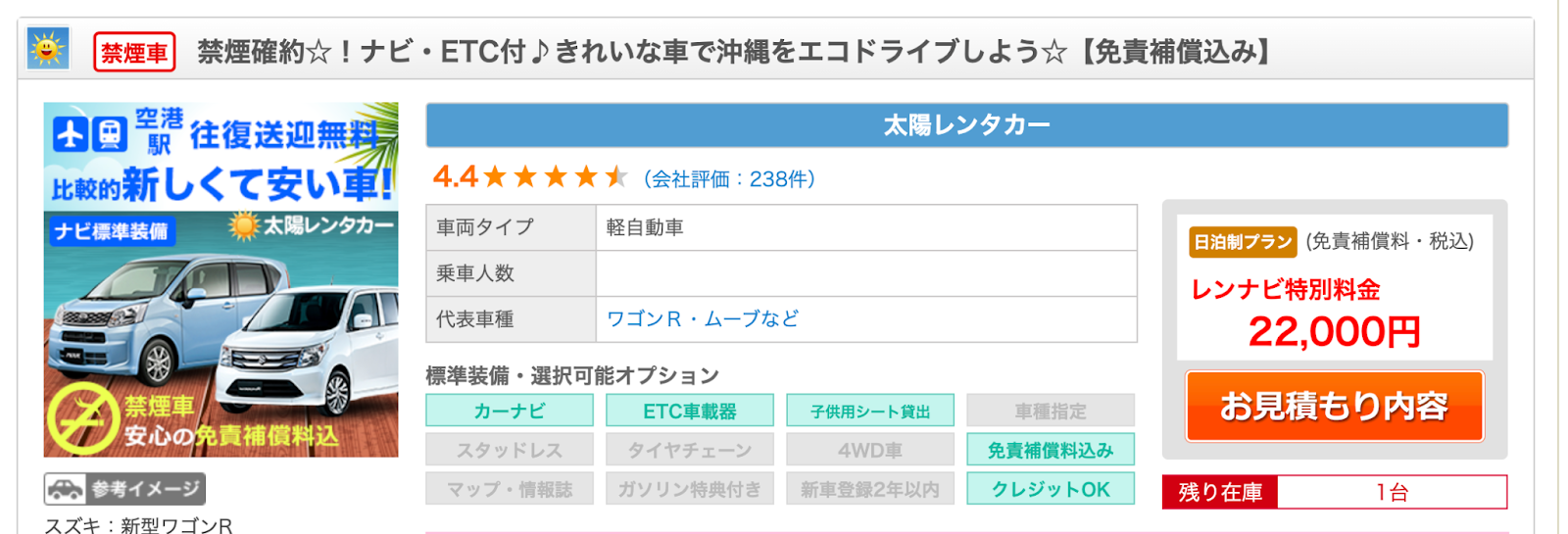Click the クレジットOK option tag
The height and width of the screenshot is (534, 1568).
pyautogui.click(x=1051, y=489)
